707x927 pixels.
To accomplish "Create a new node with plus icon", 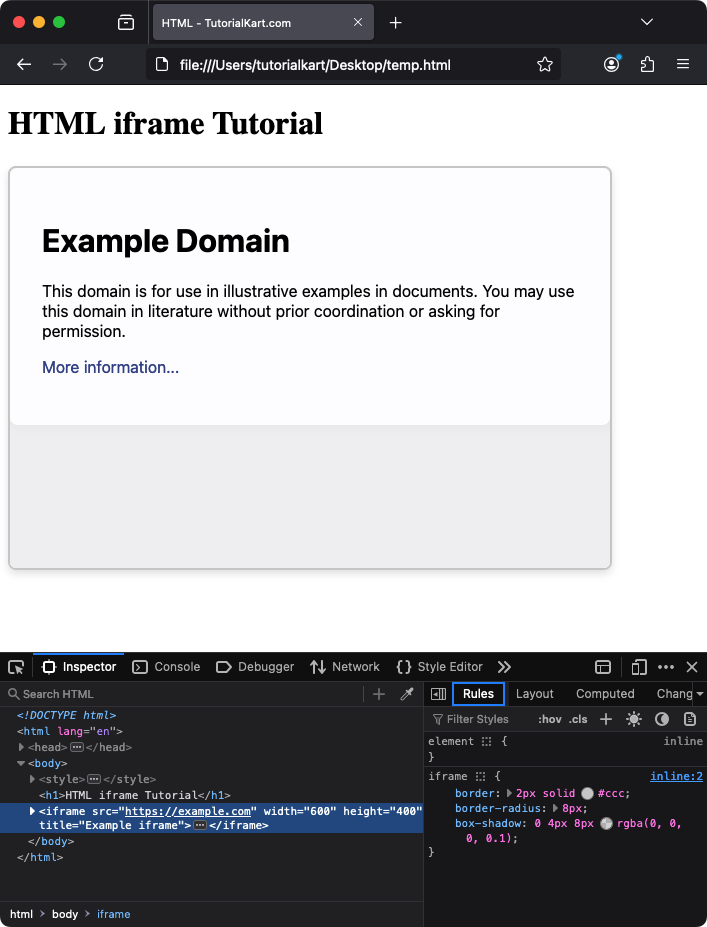I will pyautogui.click(x=379, y=694).
